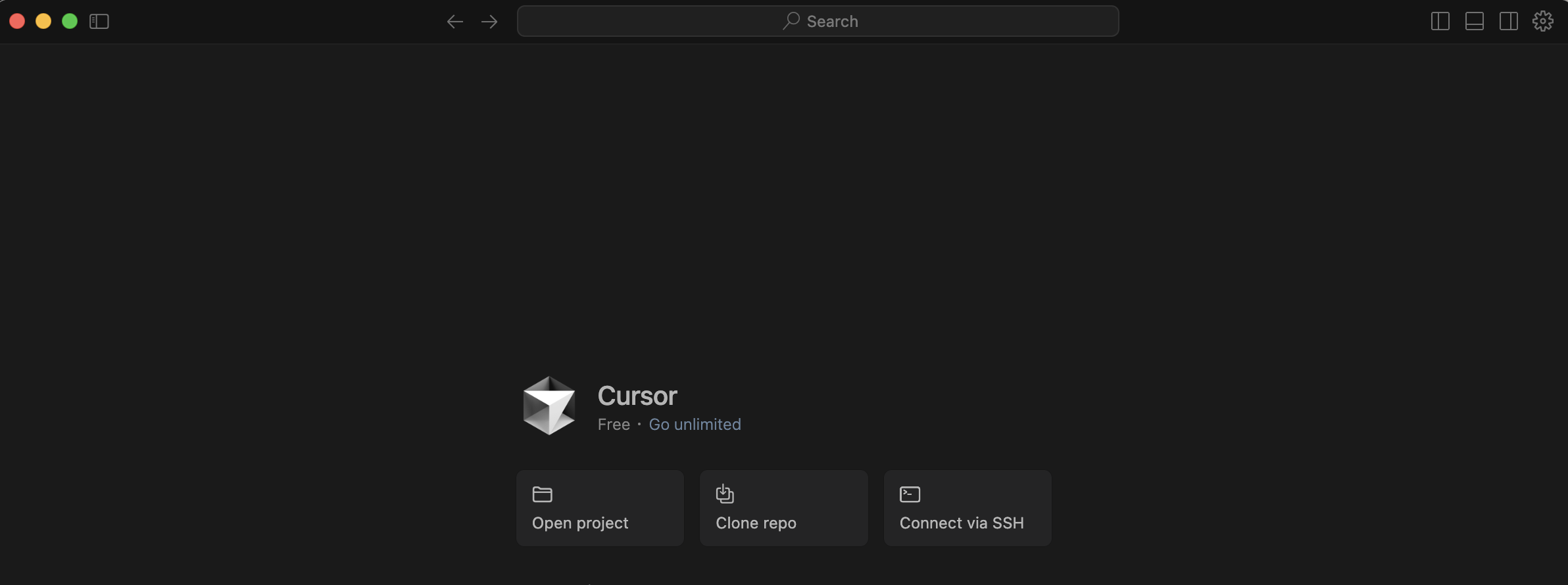The image size is (1568, 585).
Task: Click the Open project button
Action: coord(600,507)
